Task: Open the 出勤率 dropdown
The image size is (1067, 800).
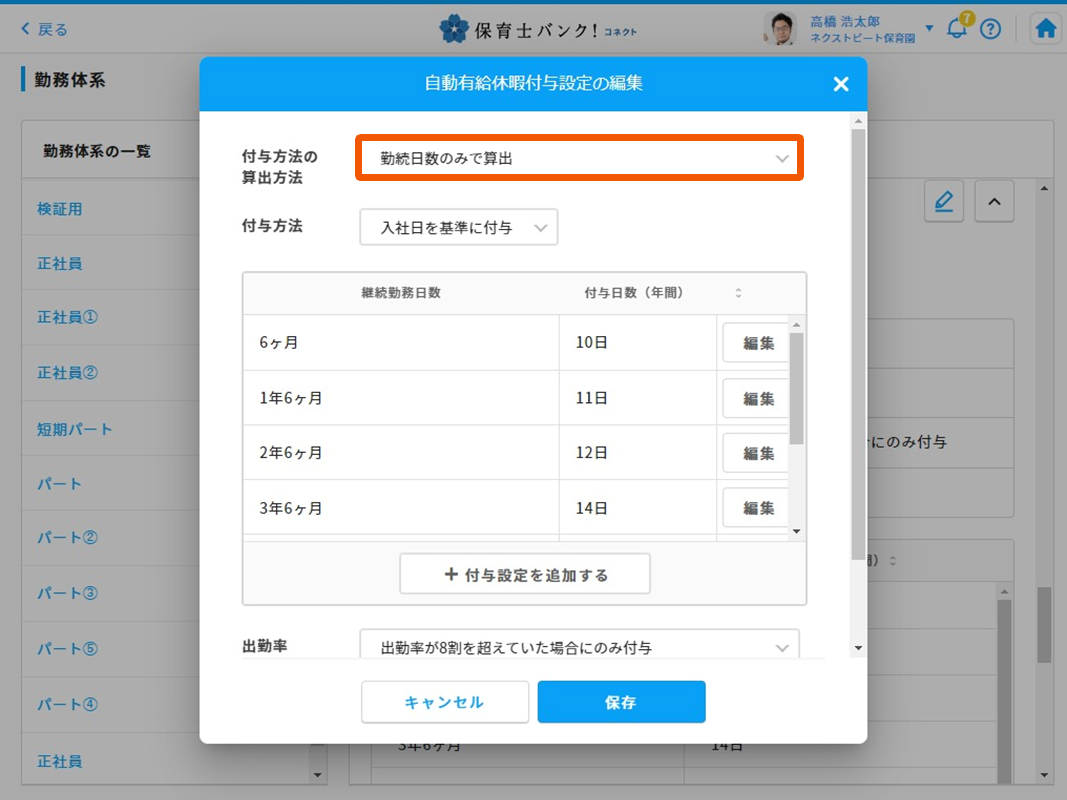Action: [x=579, y=647]
